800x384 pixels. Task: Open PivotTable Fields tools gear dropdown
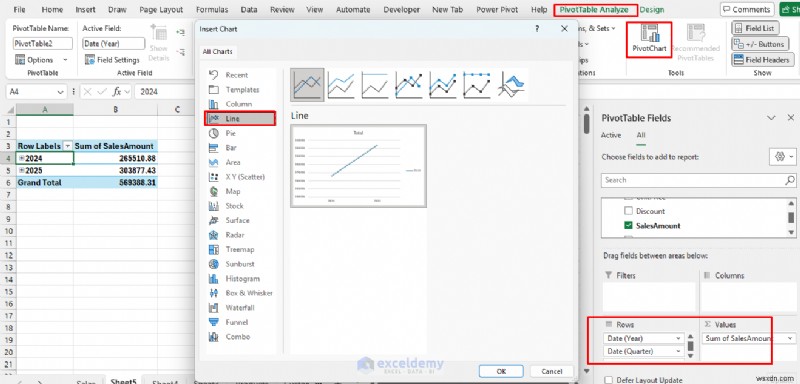tap(782, 157)
